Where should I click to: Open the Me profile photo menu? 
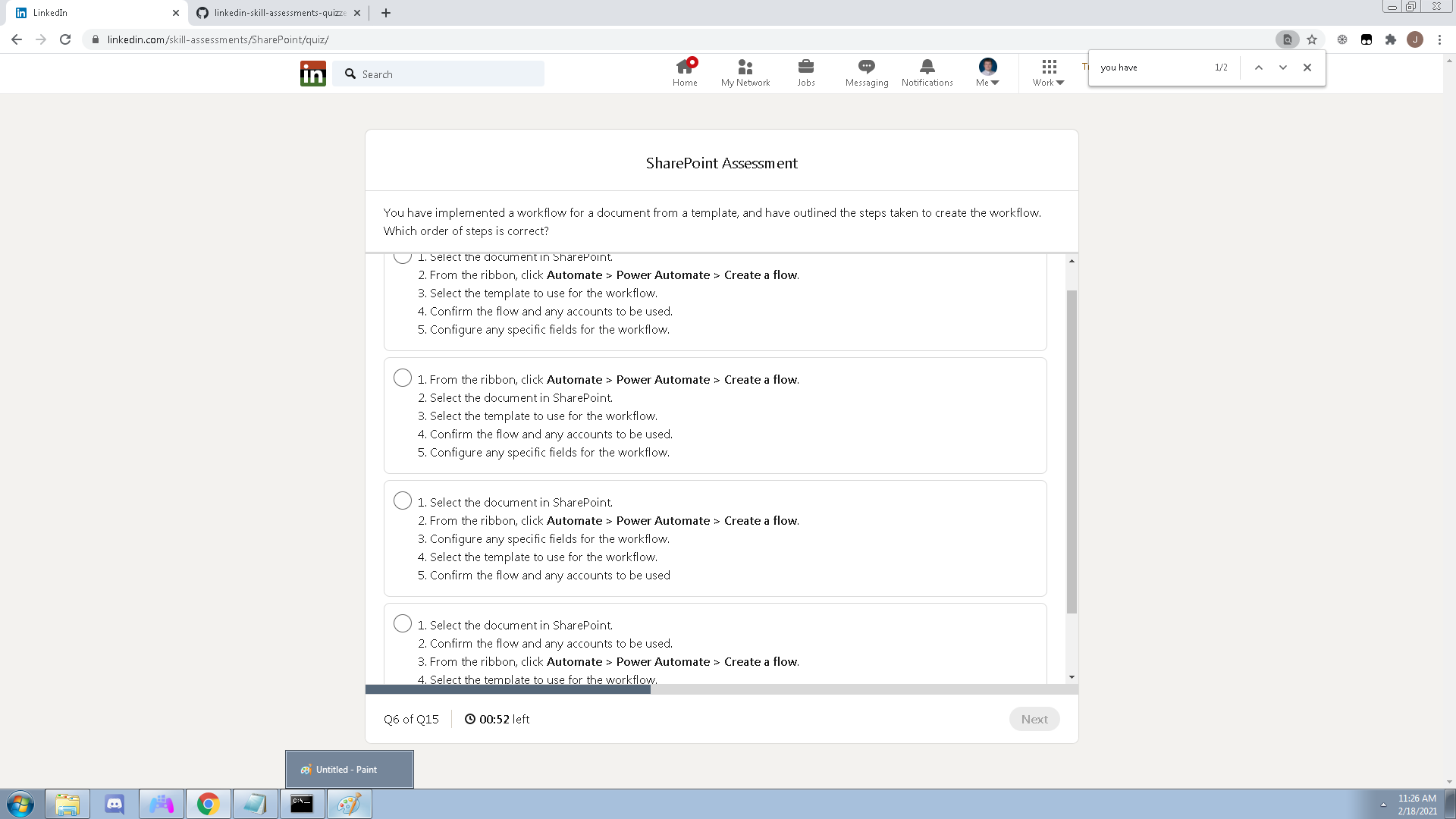click(x=987, y=73)
